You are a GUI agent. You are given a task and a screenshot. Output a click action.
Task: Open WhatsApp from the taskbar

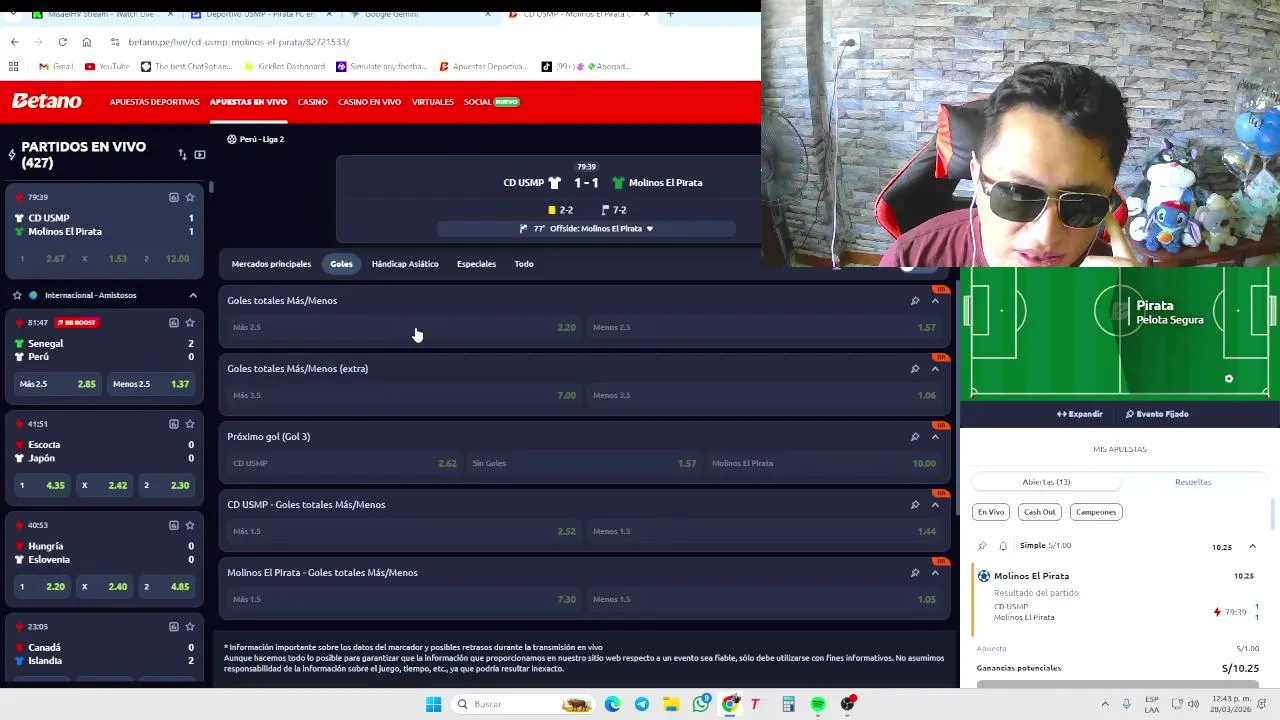click(701, 704)
